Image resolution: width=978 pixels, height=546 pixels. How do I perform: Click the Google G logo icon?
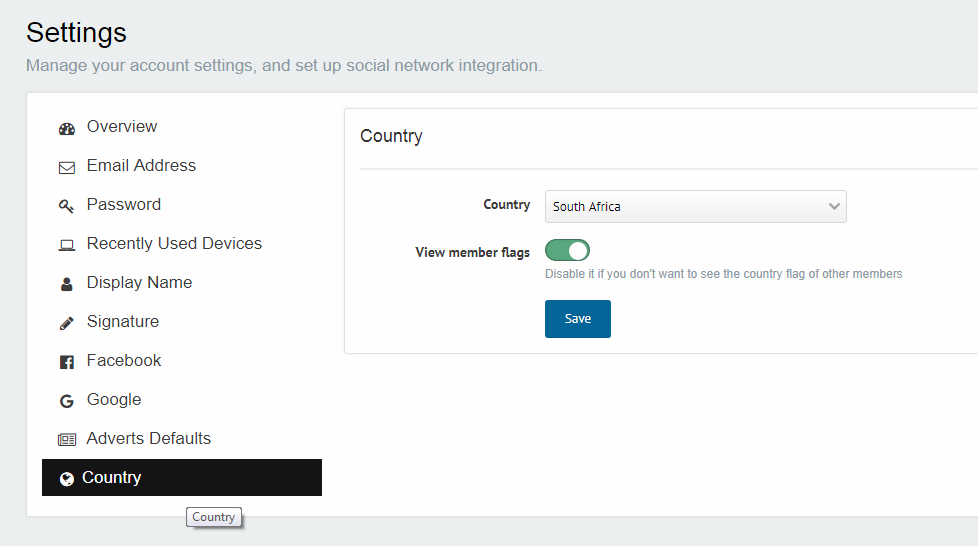pos(66,401)
